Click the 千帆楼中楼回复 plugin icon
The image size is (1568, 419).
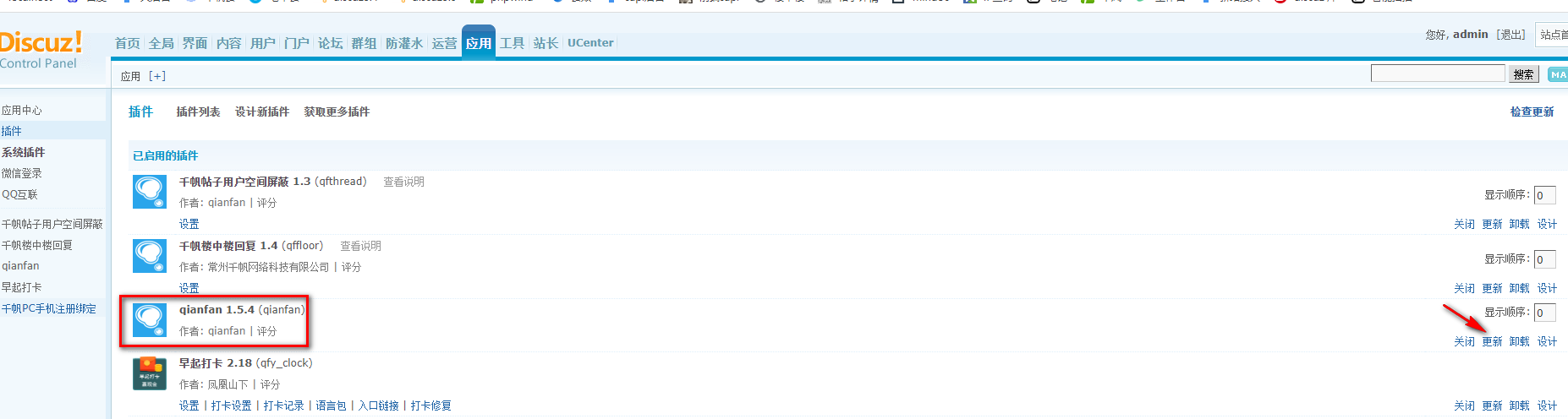tap(150, 256)
